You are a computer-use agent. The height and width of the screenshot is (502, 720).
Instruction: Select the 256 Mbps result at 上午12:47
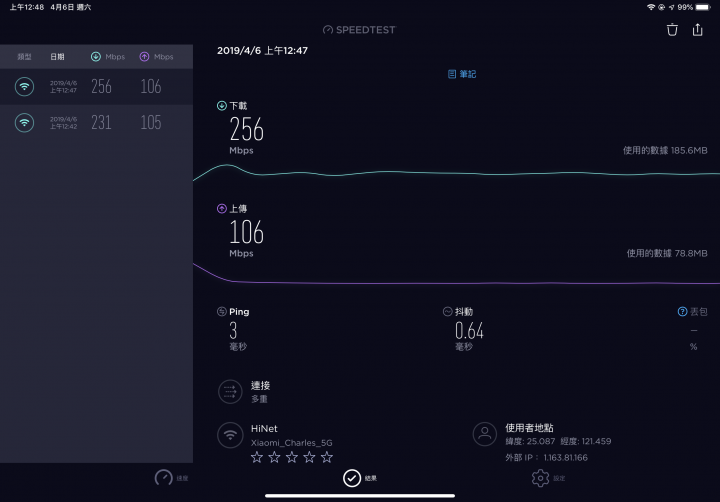coord(96,86)
